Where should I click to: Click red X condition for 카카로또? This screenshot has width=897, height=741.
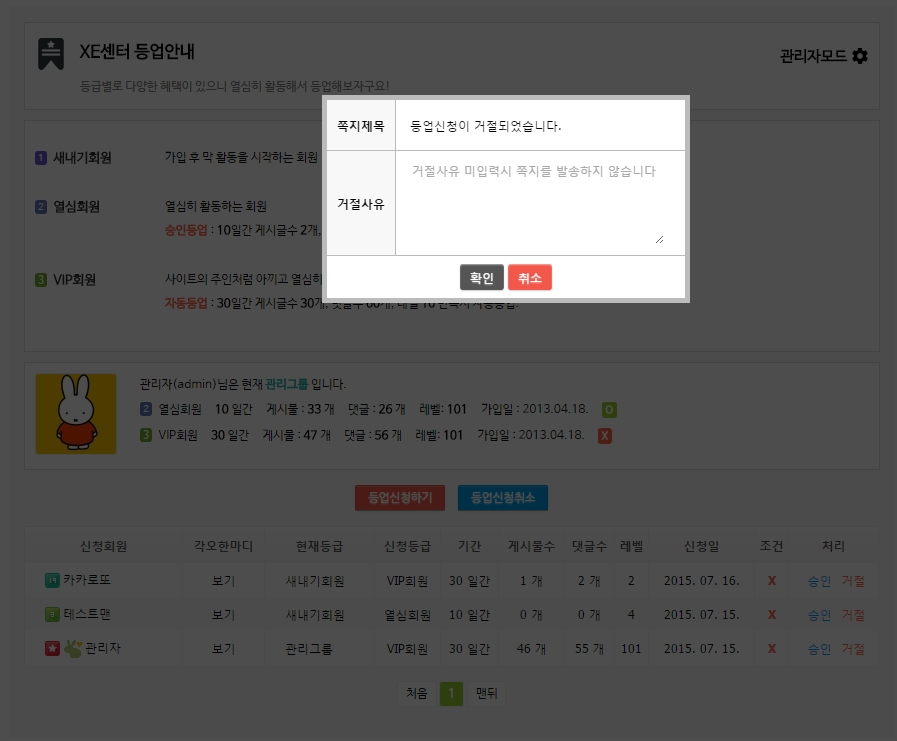772,581
